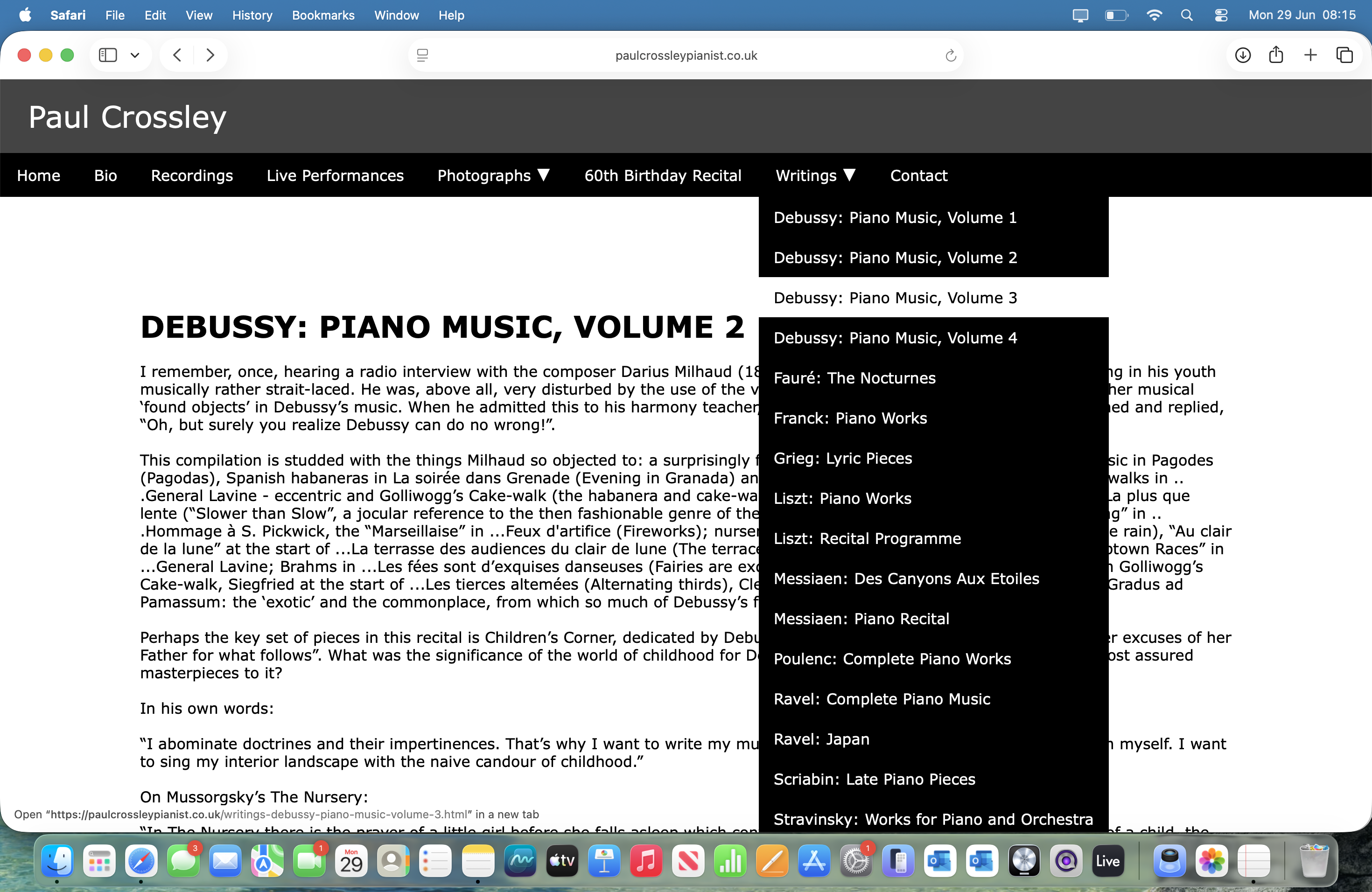Open the Share menu
The height and width of the screenshot is (892, 1372).
tap(1276, 54)
